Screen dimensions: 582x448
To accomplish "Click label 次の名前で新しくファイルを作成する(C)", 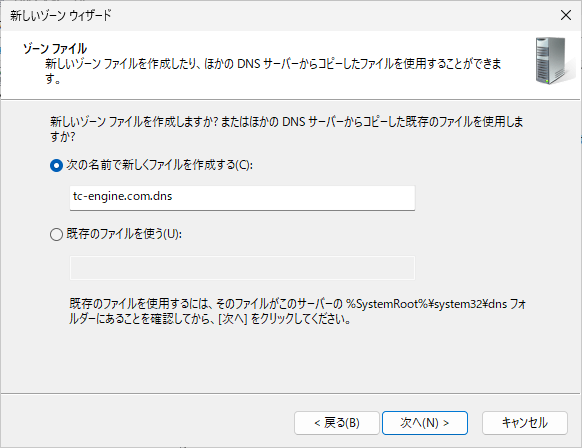I will [x=160, y=165].
